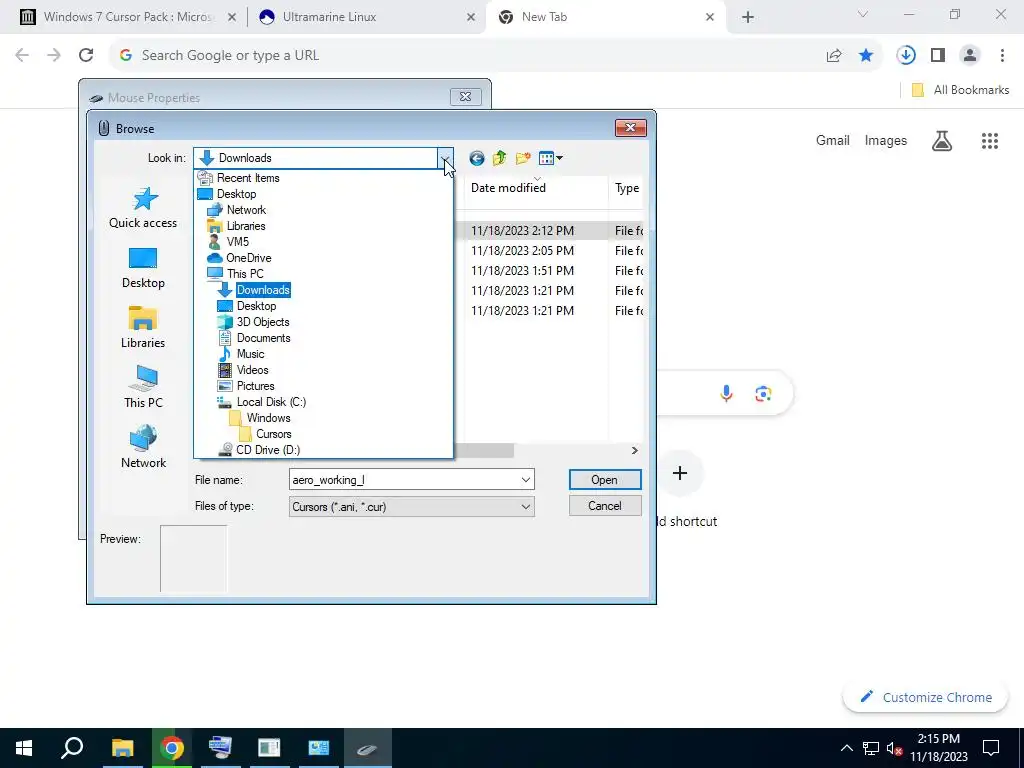Close the Browse dialog window
This screenshot has height=768, width=1024.
tap(630, 128)
